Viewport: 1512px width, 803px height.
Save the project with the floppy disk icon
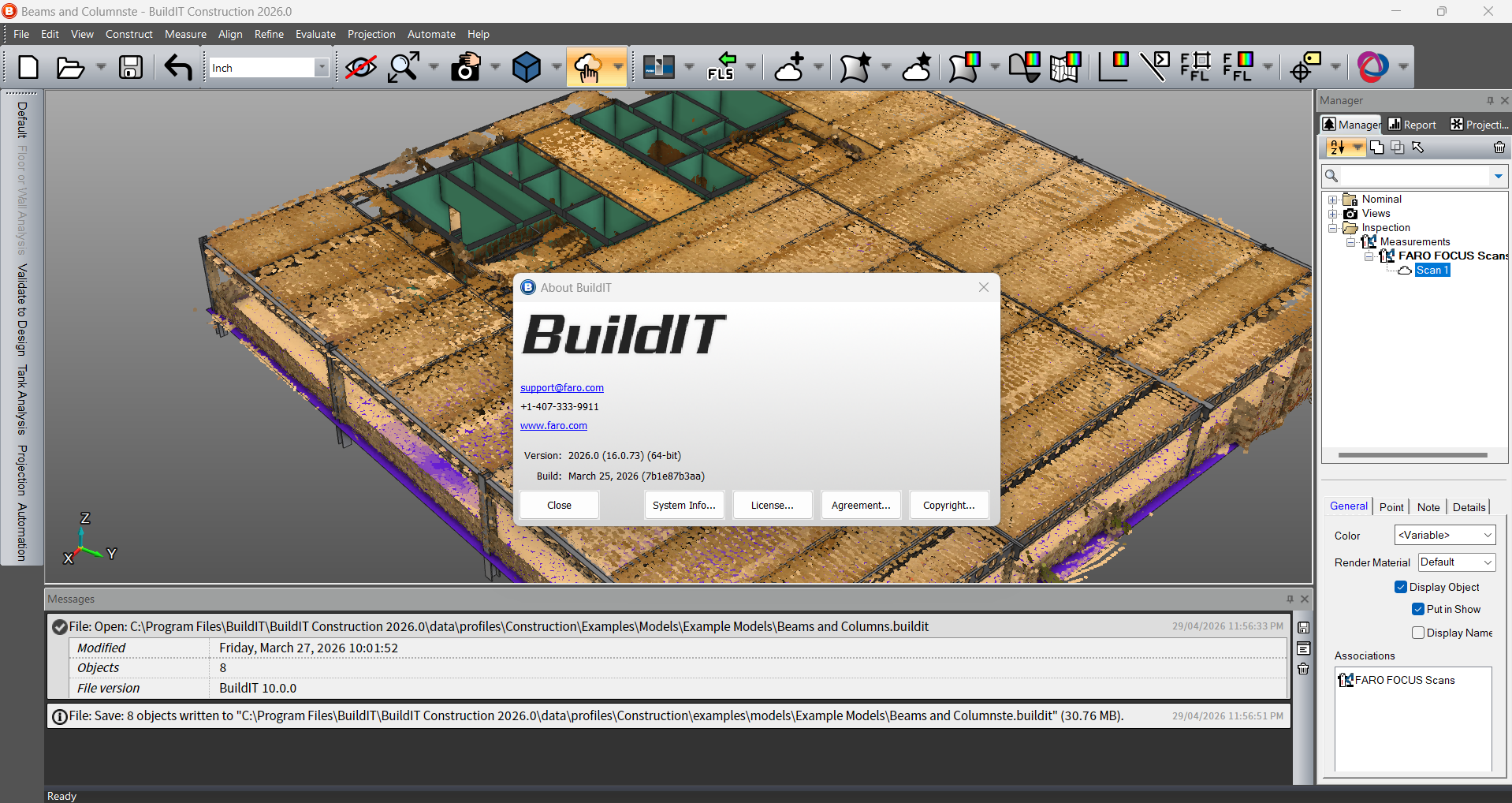[x=131, y=68]
